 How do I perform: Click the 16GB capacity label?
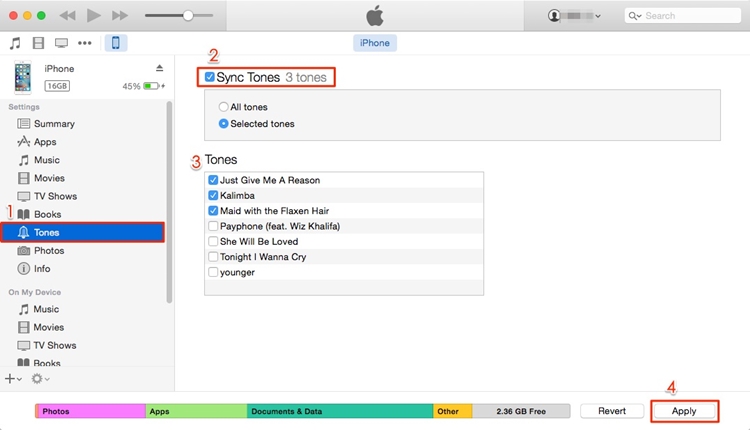(x=57, y=86)
